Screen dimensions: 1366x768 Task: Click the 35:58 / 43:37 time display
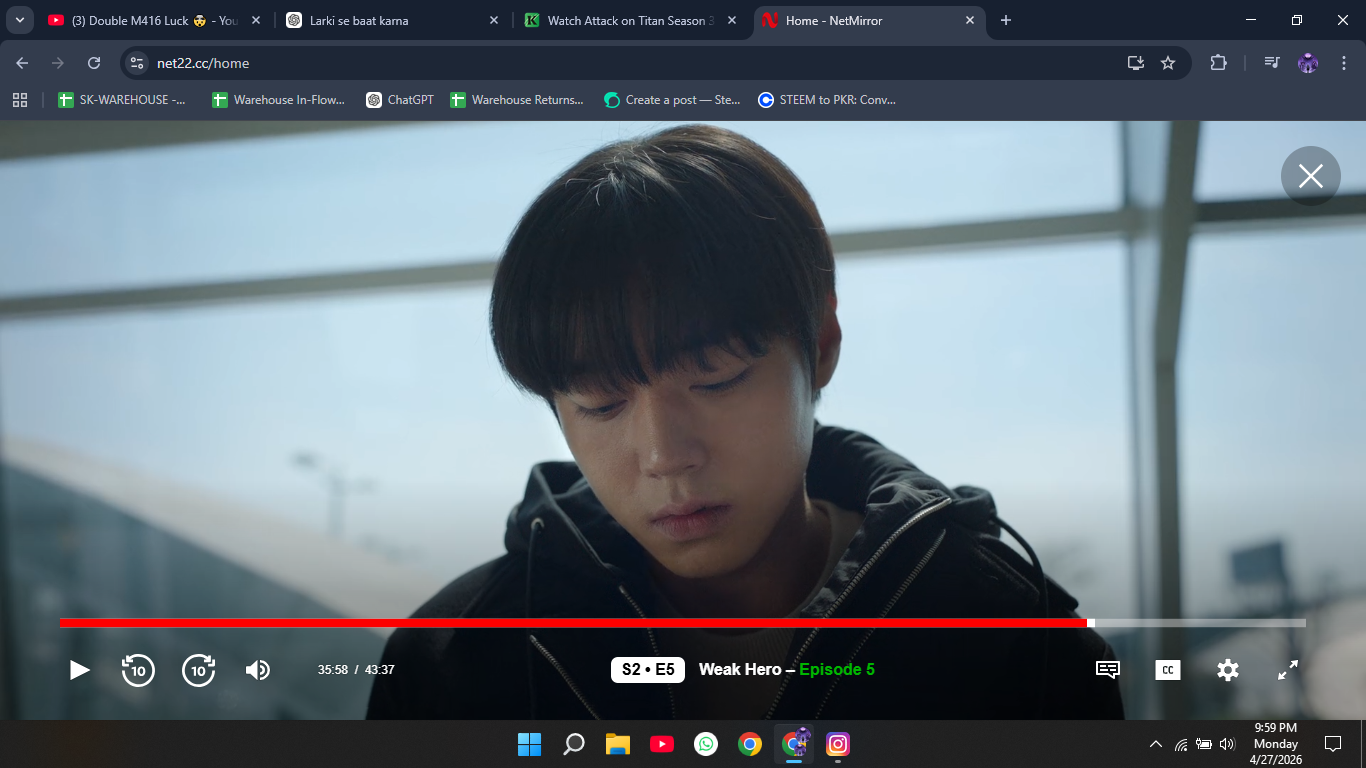(x=356, y=670)
